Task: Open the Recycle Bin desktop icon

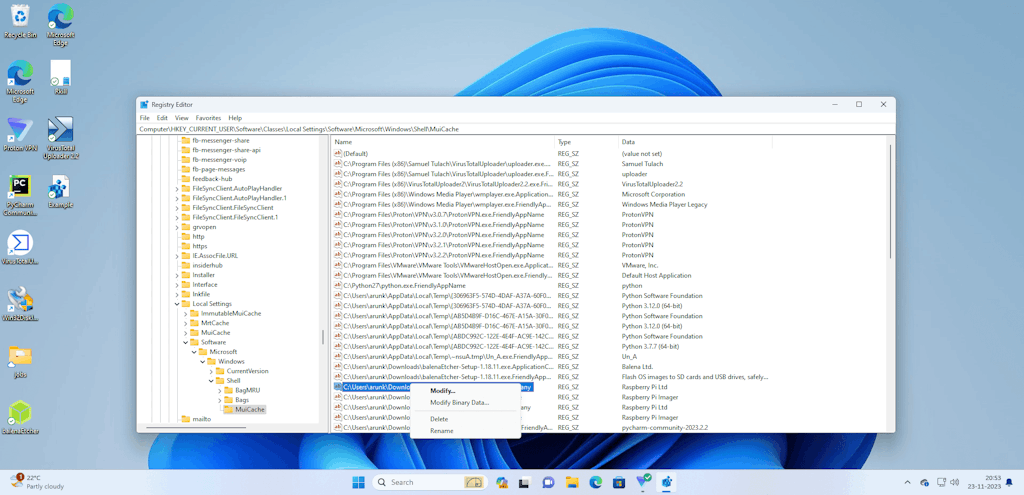Action: [x=20, y=21]
